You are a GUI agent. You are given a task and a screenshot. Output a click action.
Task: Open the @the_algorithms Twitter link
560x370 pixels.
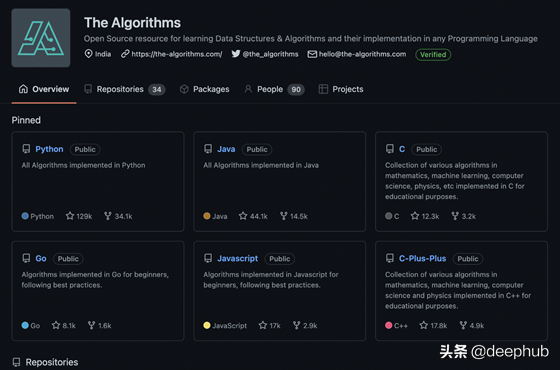click(x=270, y=54)
